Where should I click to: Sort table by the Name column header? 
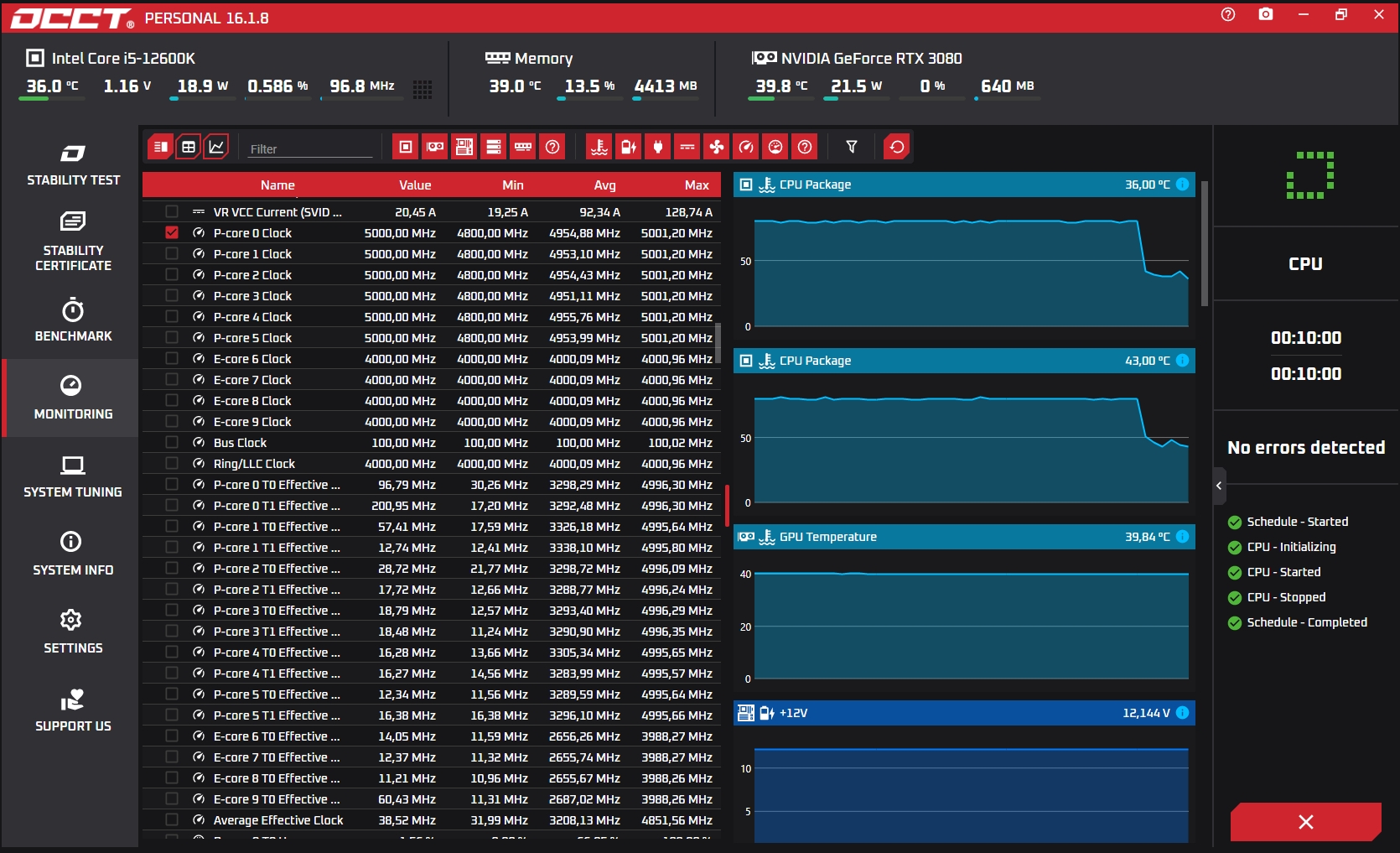point(277,185)
